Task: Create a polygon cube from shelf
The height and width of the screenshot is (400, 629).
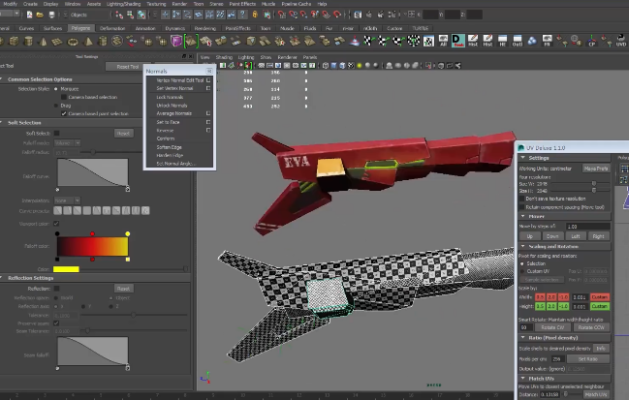Action: coord(13,41)
